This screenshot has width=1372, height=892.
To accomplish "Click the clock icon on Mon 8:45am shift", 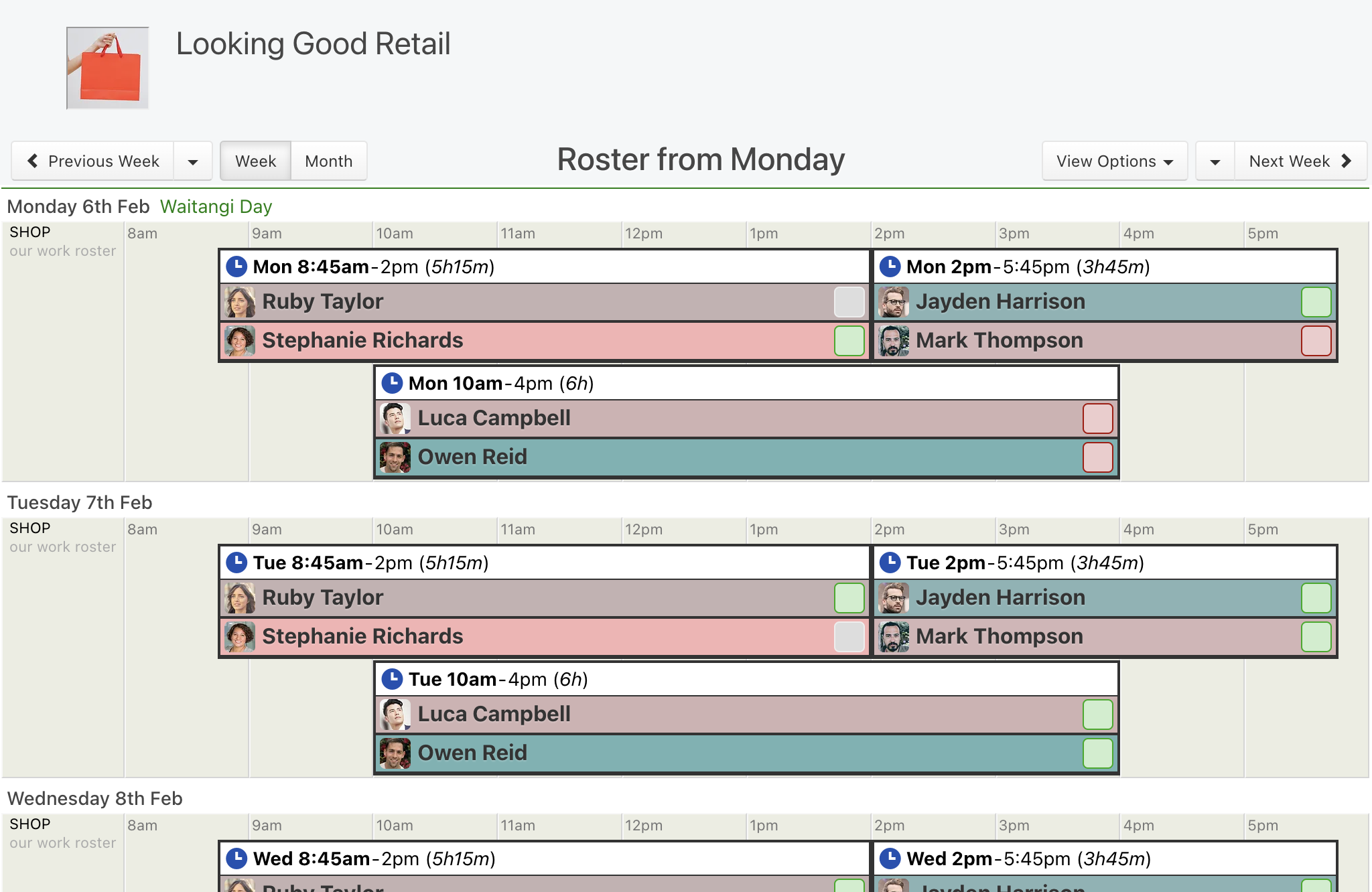I will pos(236,267).
